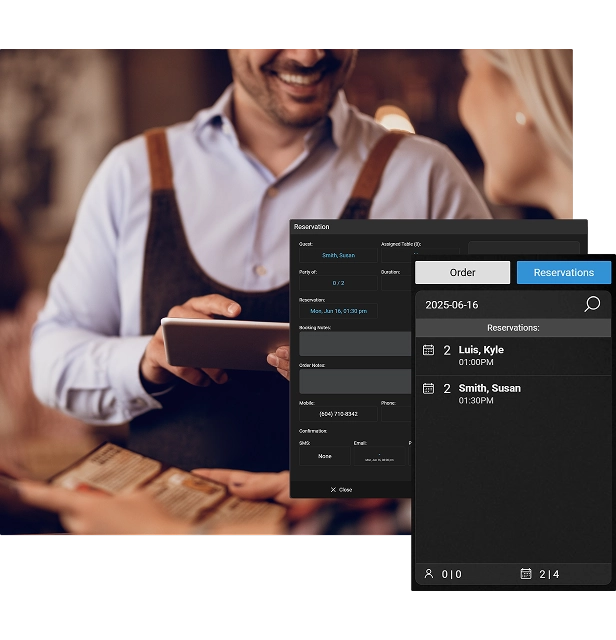Click the person icon in footer
Image resolution: width=616 pixels, height=640 pixels.
pyautogui.click(x=429, y=574)
